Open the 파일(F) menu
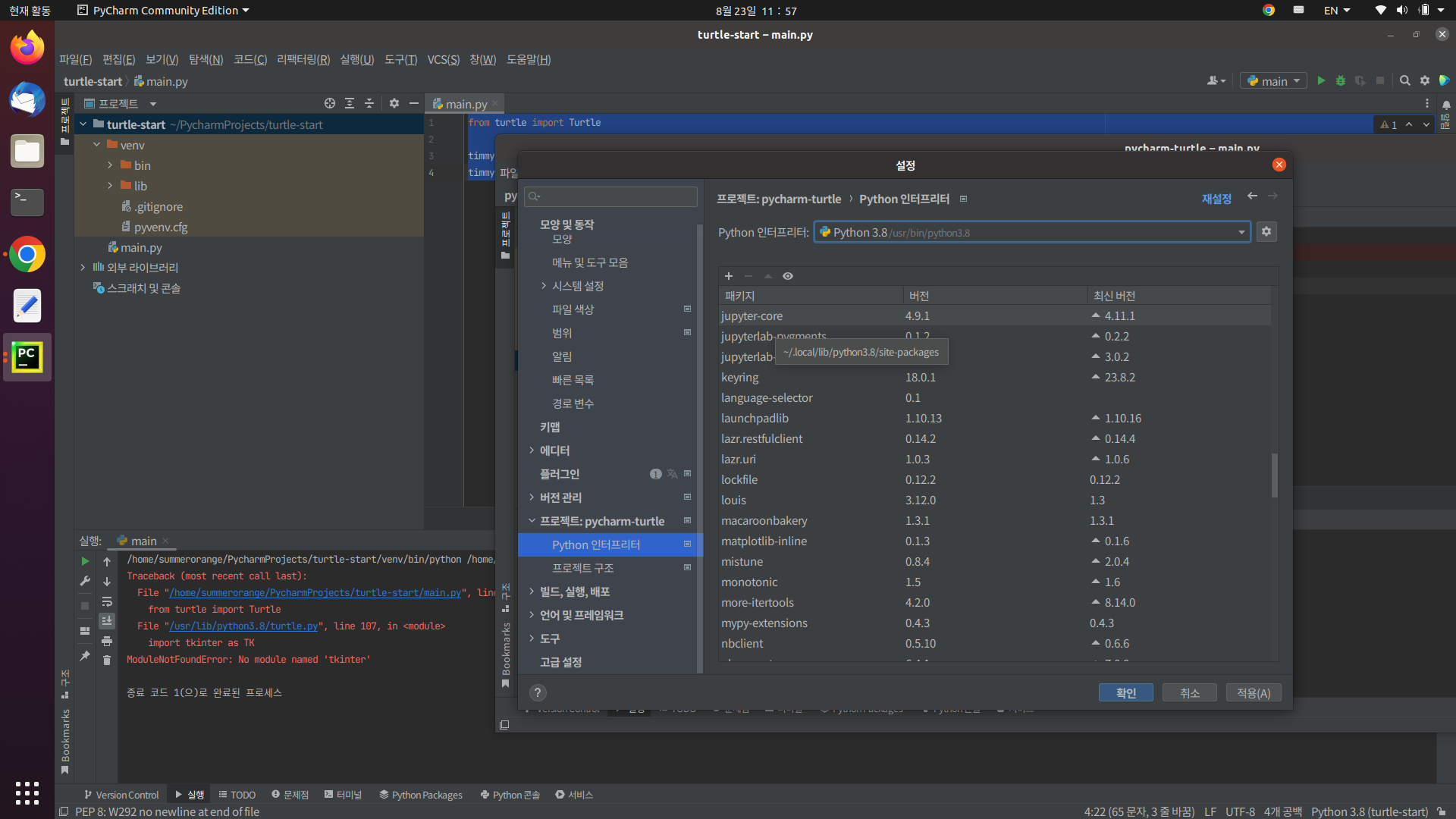Viewport: 1456px width, 819px height. (75, 59)
